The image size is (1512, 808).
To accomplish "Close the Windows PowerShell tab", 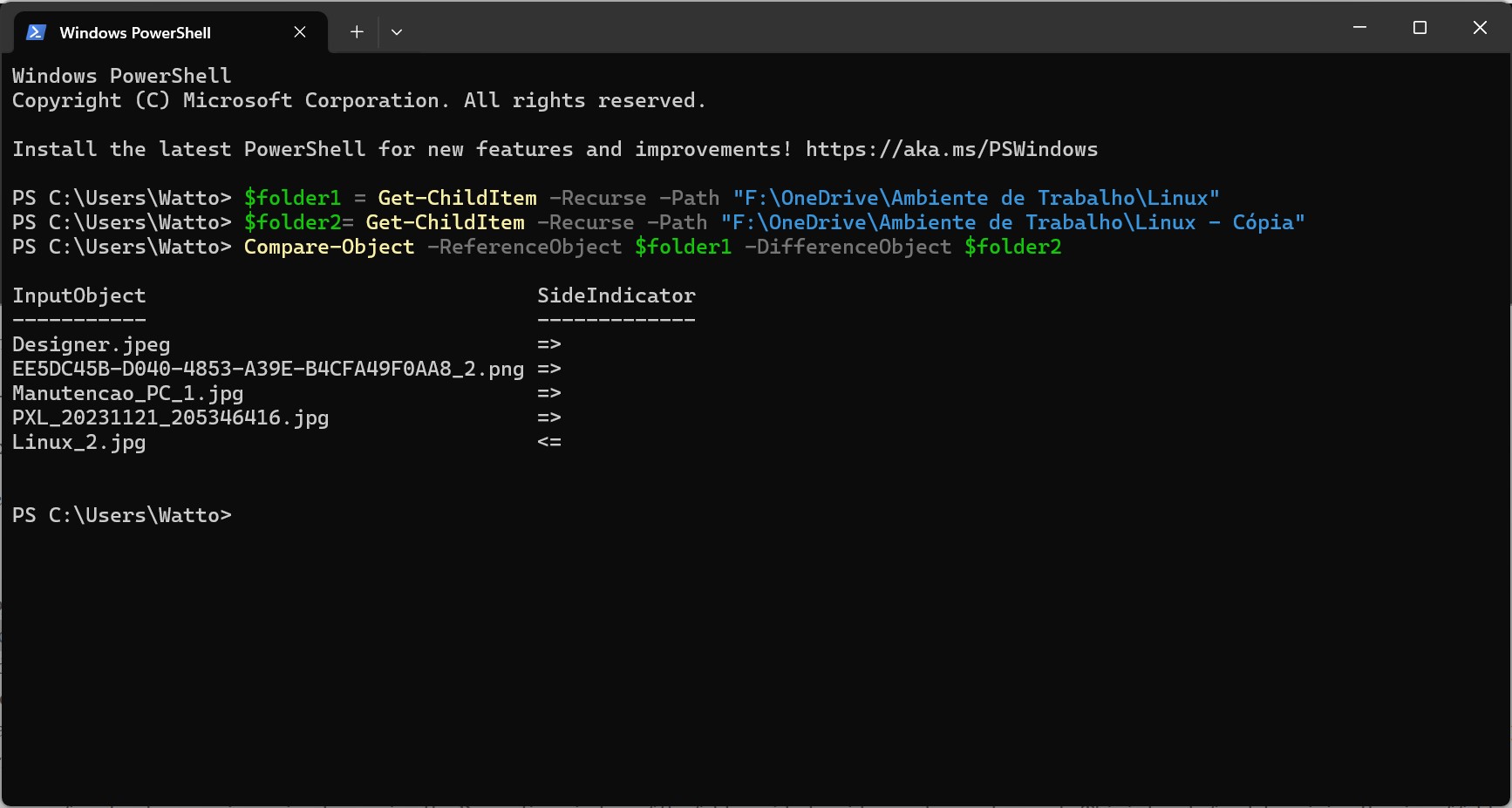I will (299, 32).
